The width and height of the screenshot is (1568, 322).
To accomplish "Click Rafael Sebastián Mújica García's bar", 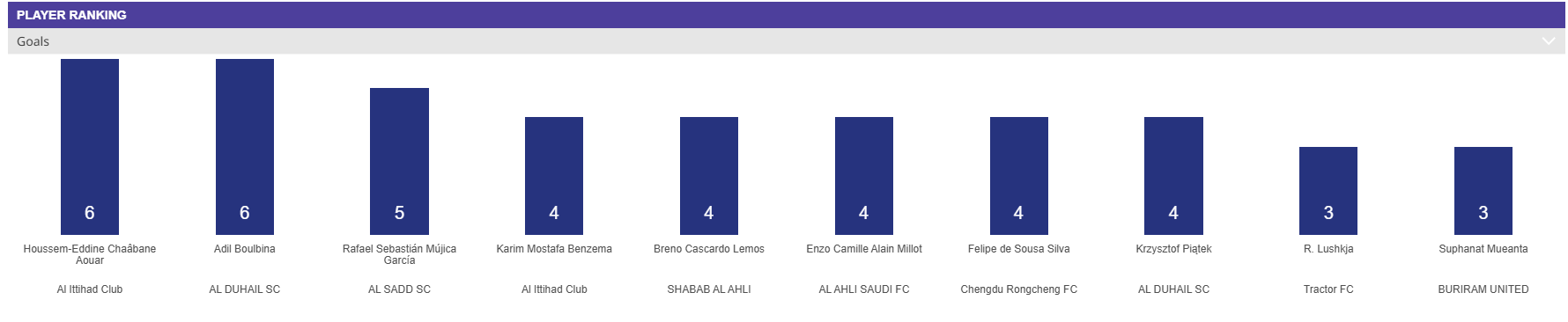I will click(399, 161).
